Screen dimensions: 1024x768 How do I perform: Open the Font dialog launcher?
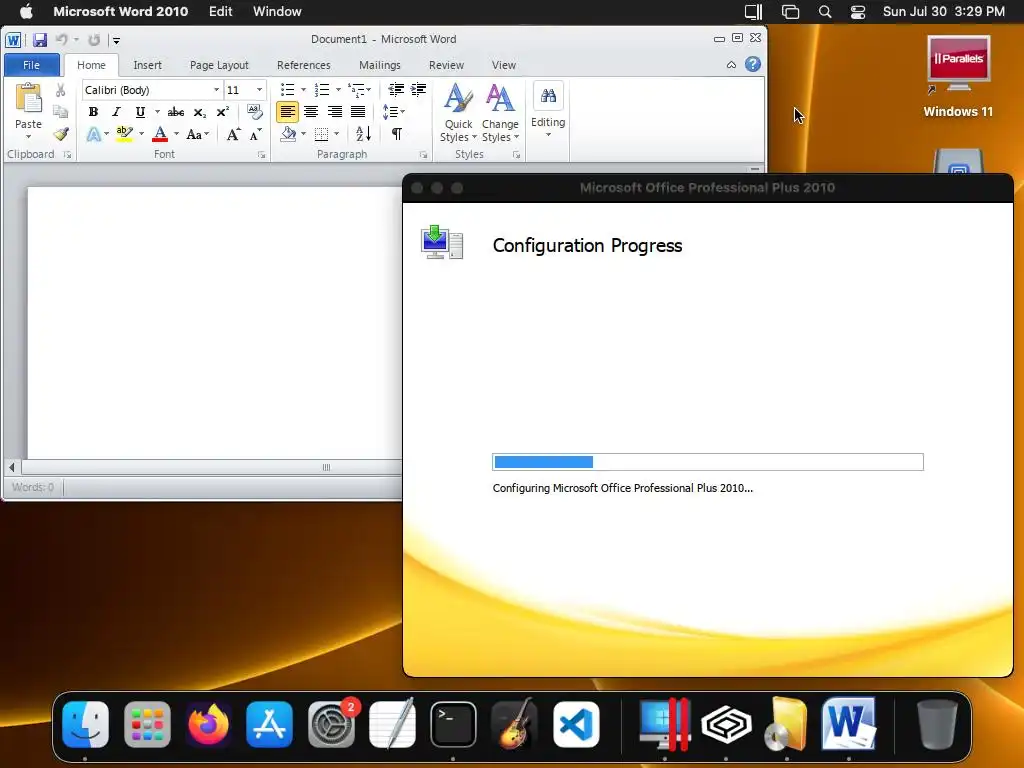262,155
